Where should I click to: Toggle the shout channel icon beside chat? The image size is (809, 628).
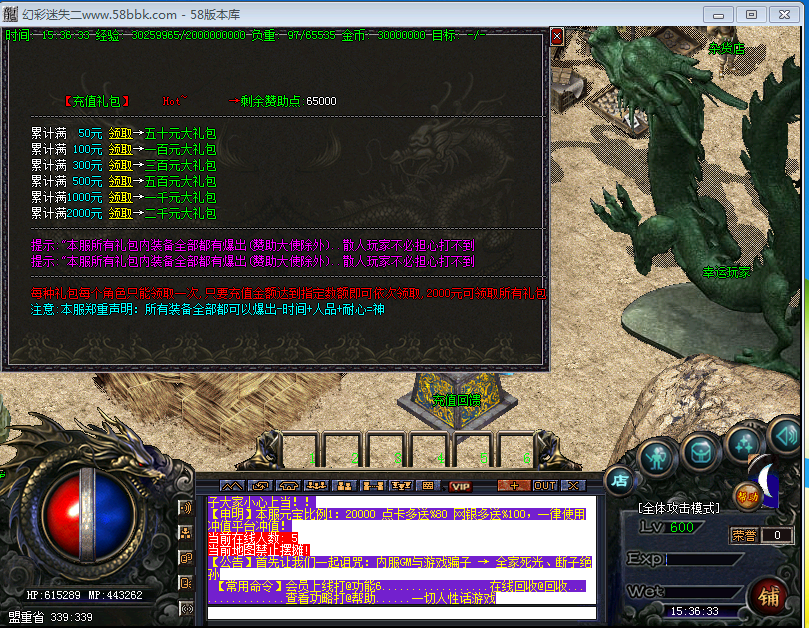(x=186, y=508)
